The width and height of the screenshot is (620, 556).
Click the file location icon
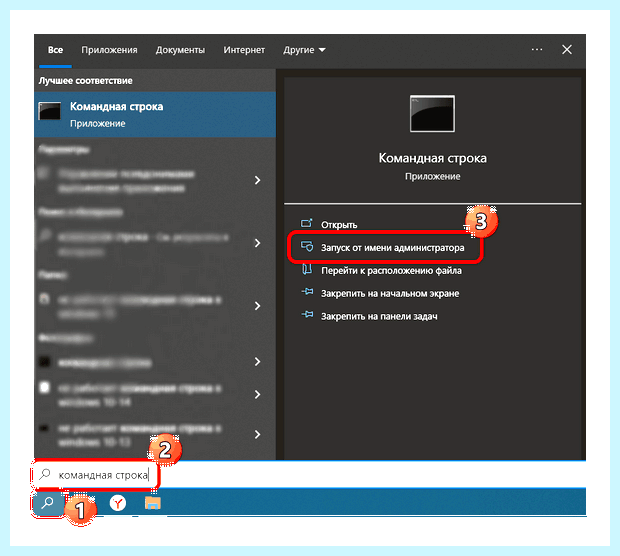307,270
